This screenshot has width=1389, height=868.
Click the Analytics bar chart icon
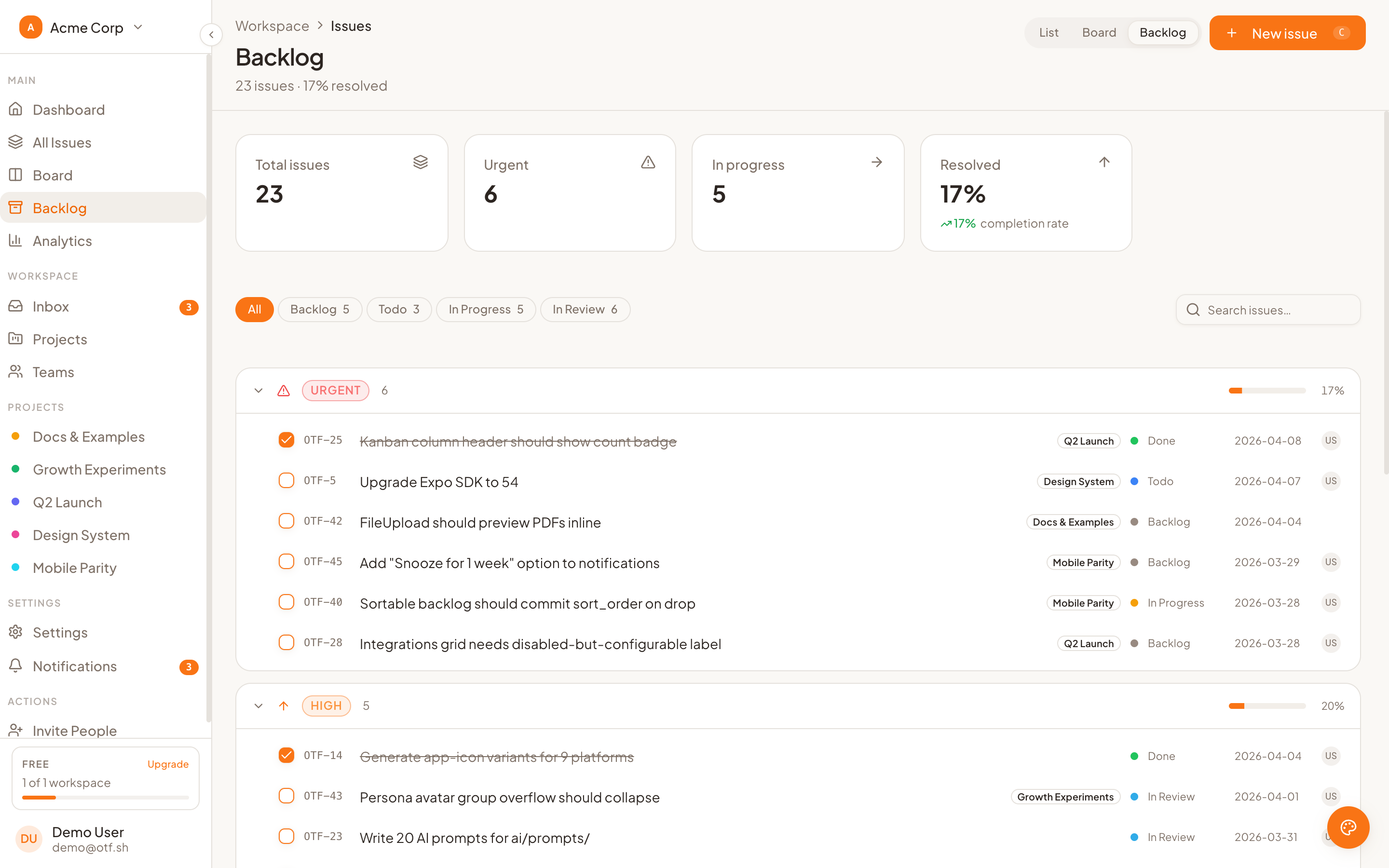[16, 240]
